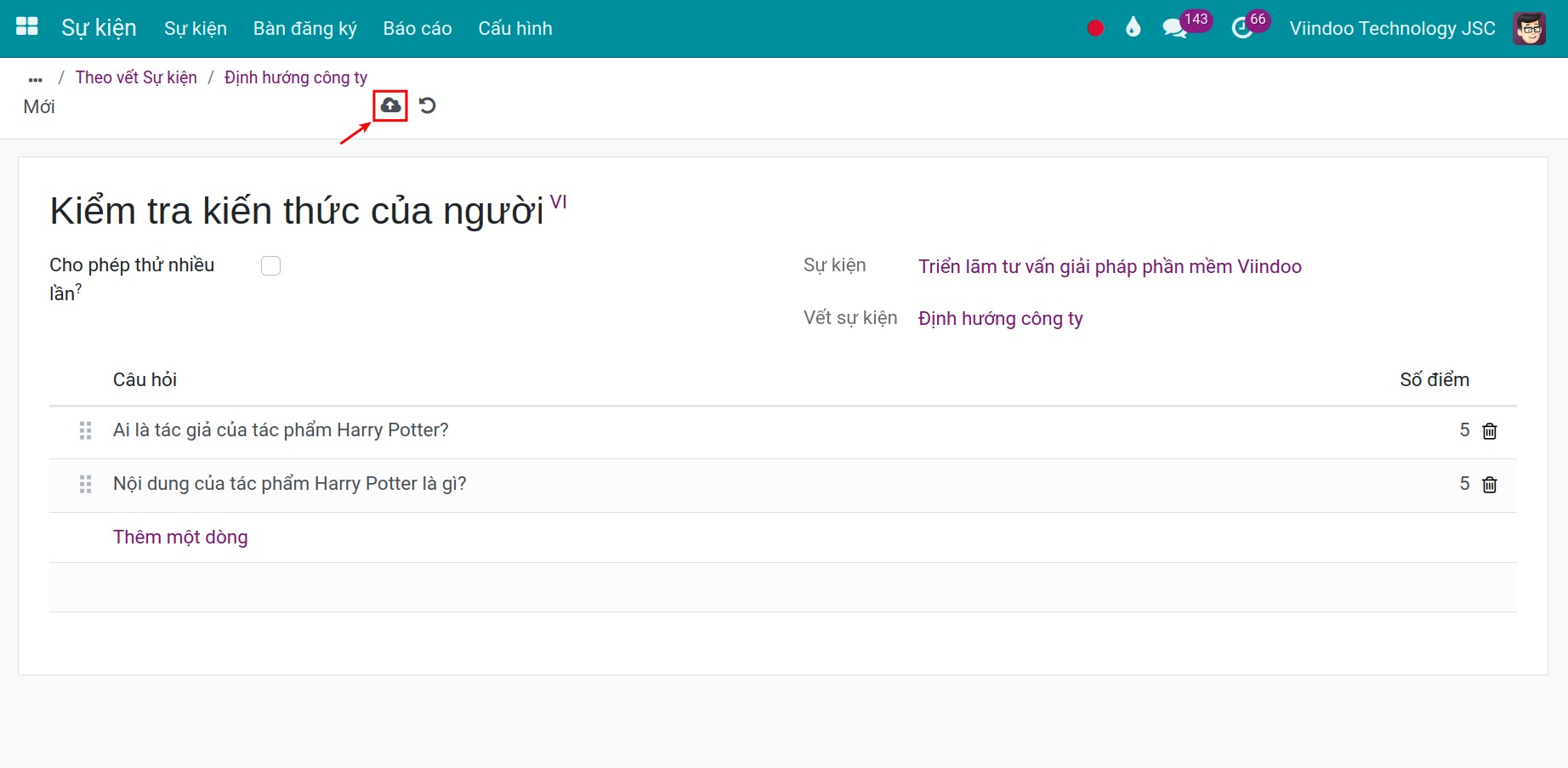
Task: Click the VI translation button on title
Action: click(x=559, y=202)
